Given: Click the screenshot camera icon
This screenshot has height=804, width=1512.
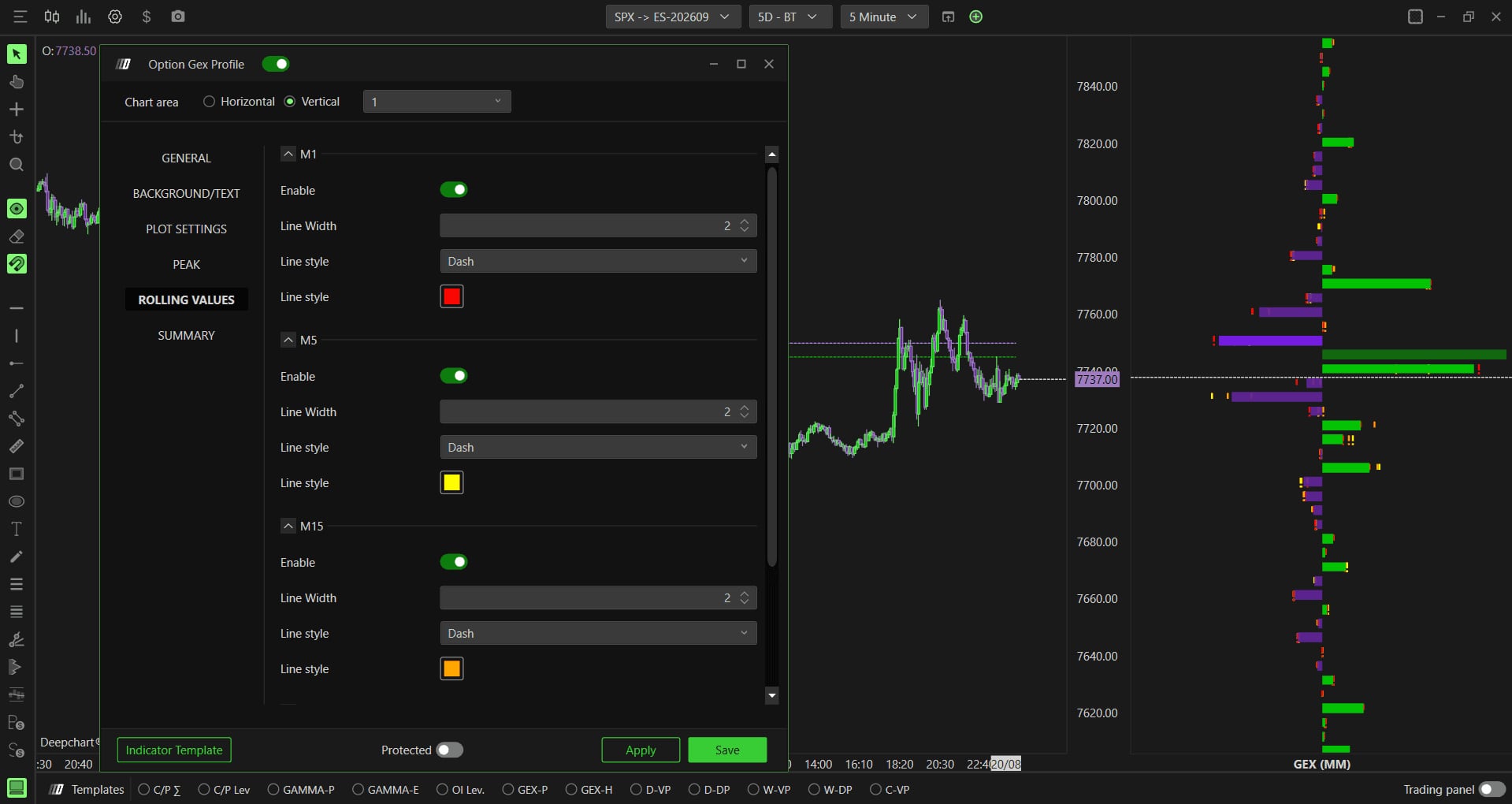Looking at the screenshot, I should pos(178,17).
